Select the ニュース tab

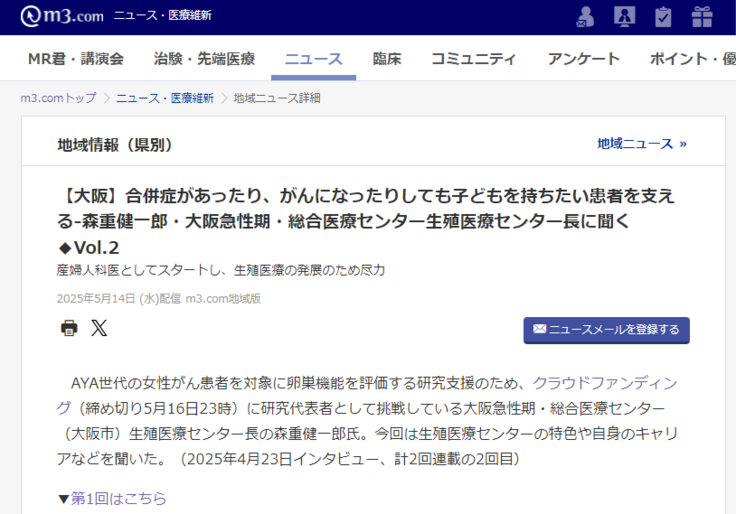[313, 59]
